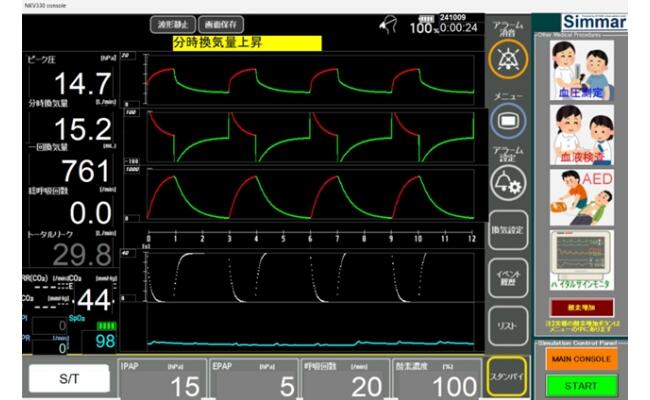Click the screen save (画面保存) button
This screenshot has width=650, height=400.
220,24
